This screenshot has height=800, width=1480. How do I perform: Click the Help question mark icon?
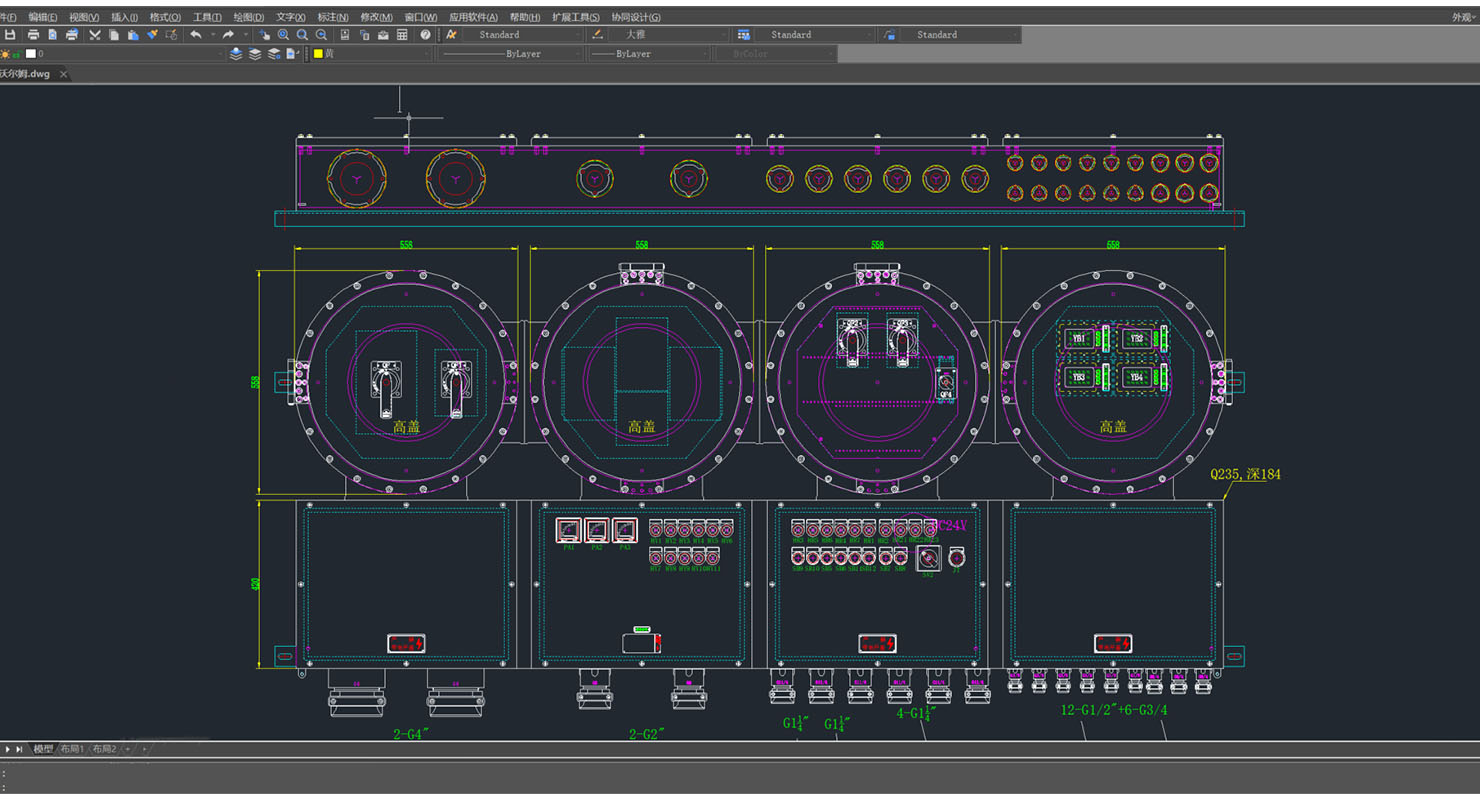[425, 35]
